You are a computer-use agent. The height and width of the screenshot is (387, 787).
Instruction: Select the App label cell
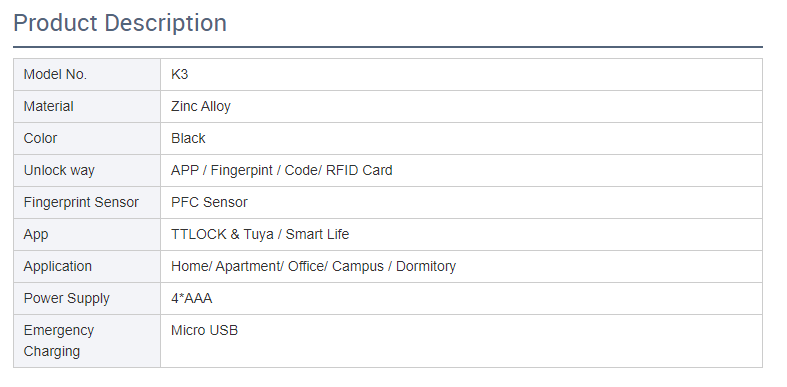tap(87, 234)
